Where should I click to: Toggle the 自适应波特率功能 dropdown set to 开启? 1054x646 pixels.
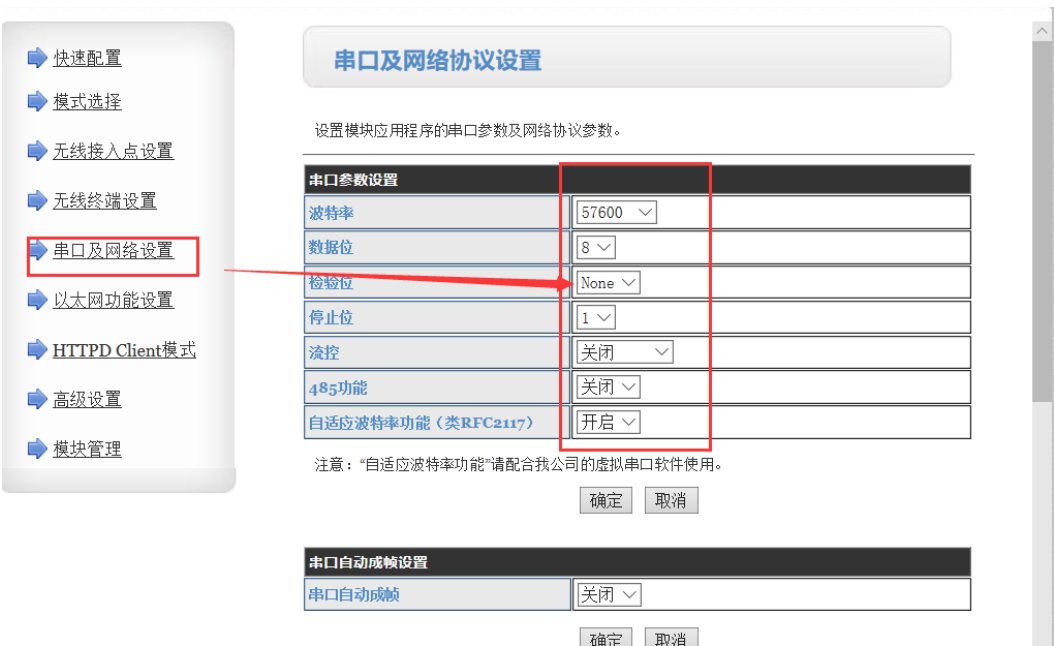pos(608,422)
